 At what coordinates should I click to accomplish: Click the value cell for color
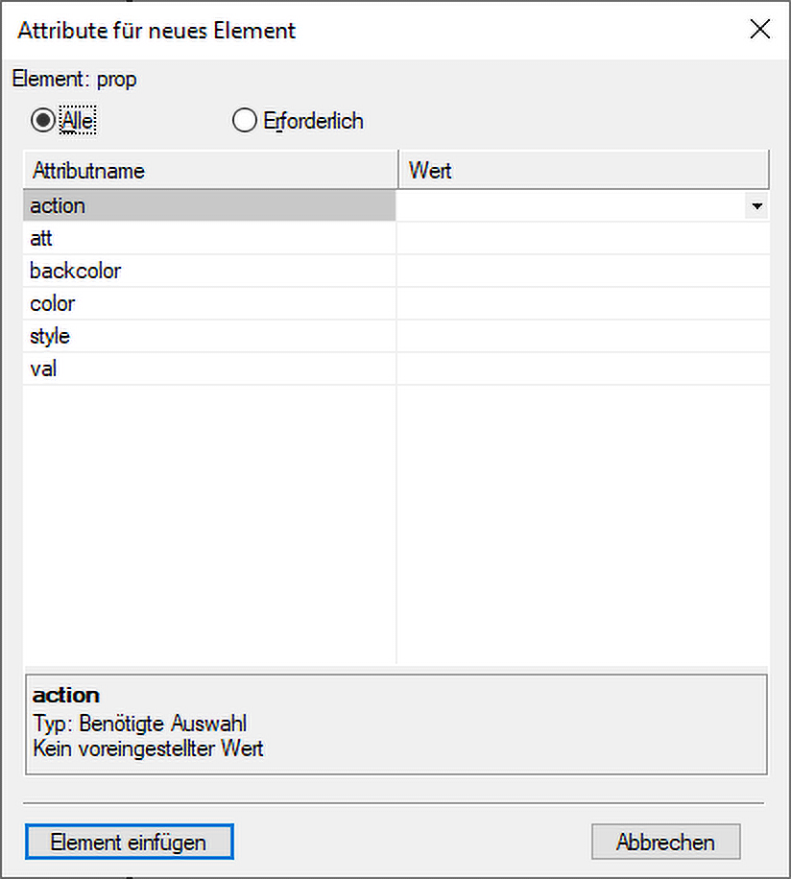[583, 303]
